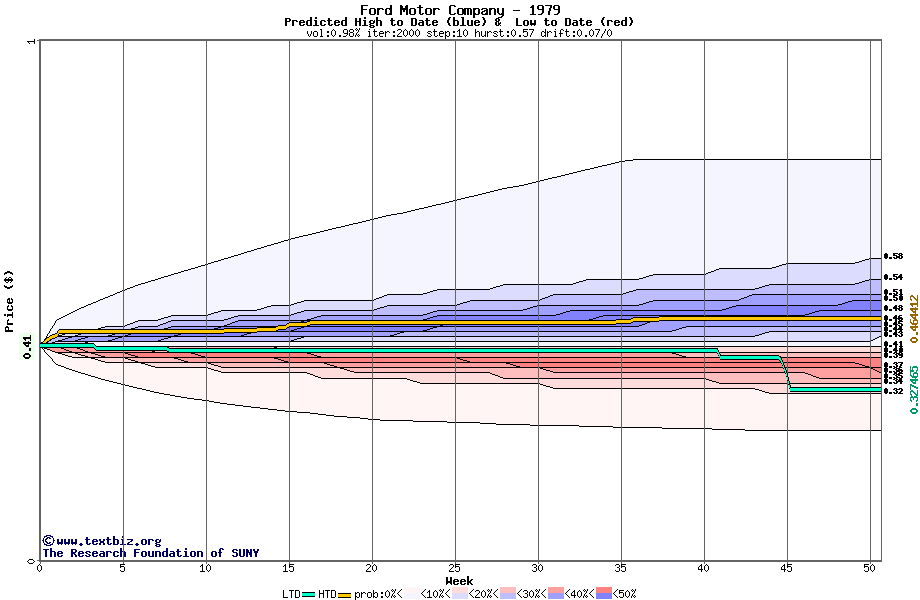Click the y-axis top tick label '1'

[x=32, y=41]
